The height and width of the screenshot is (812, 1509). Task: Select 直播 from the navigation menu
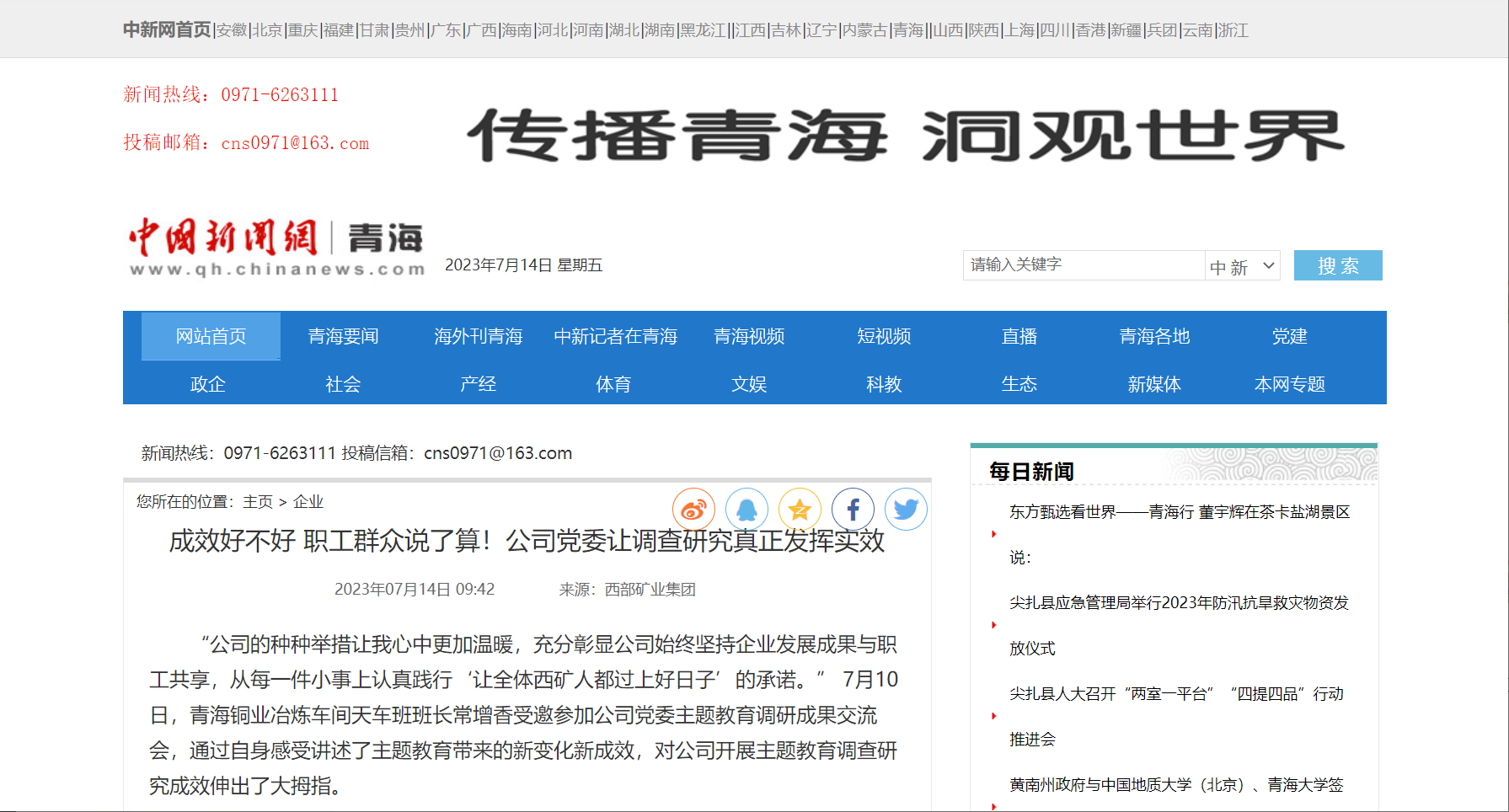click(x=1019, y=337)
